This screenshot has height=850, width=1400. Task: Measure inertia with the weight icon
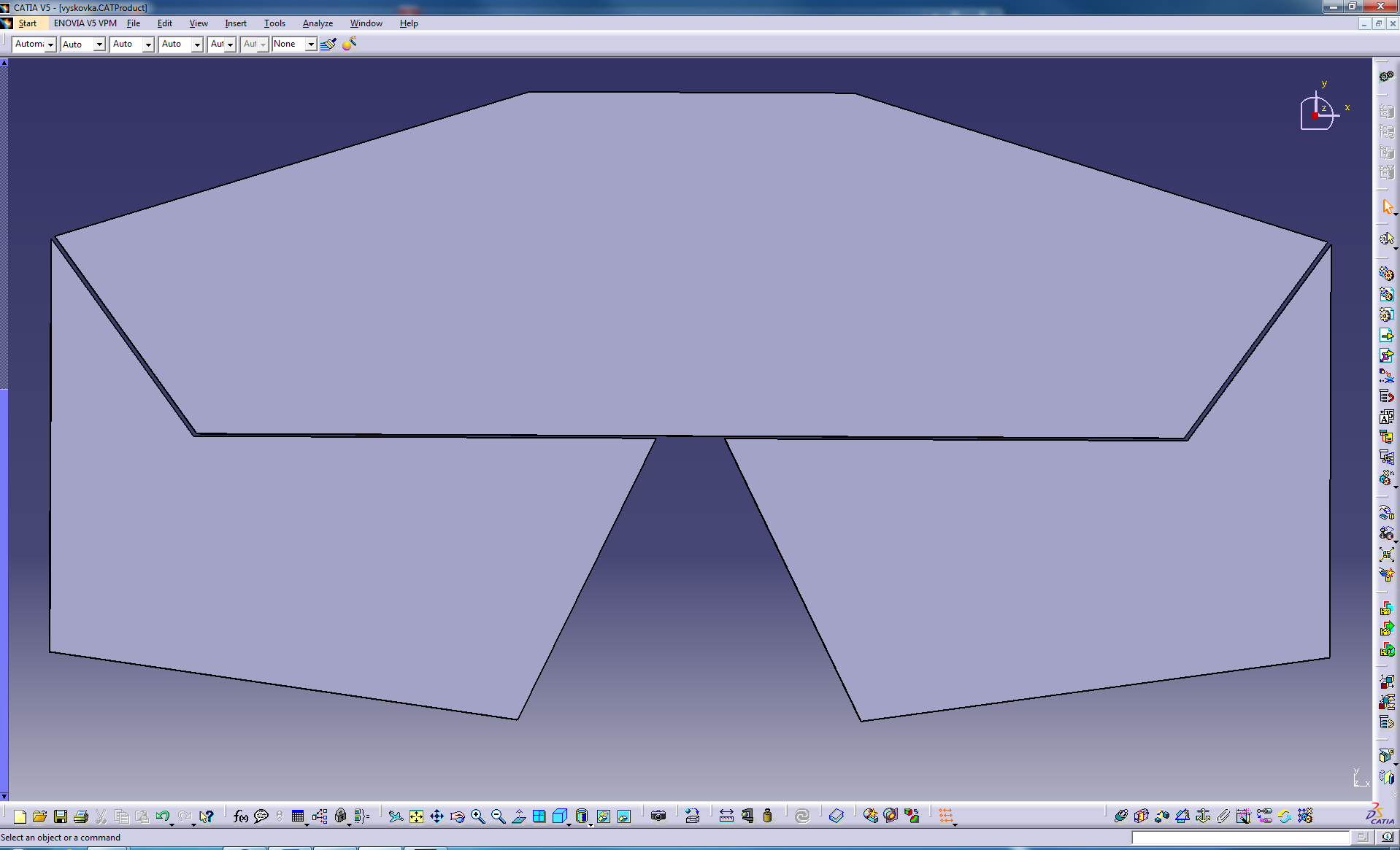click(x=767, y=816)
